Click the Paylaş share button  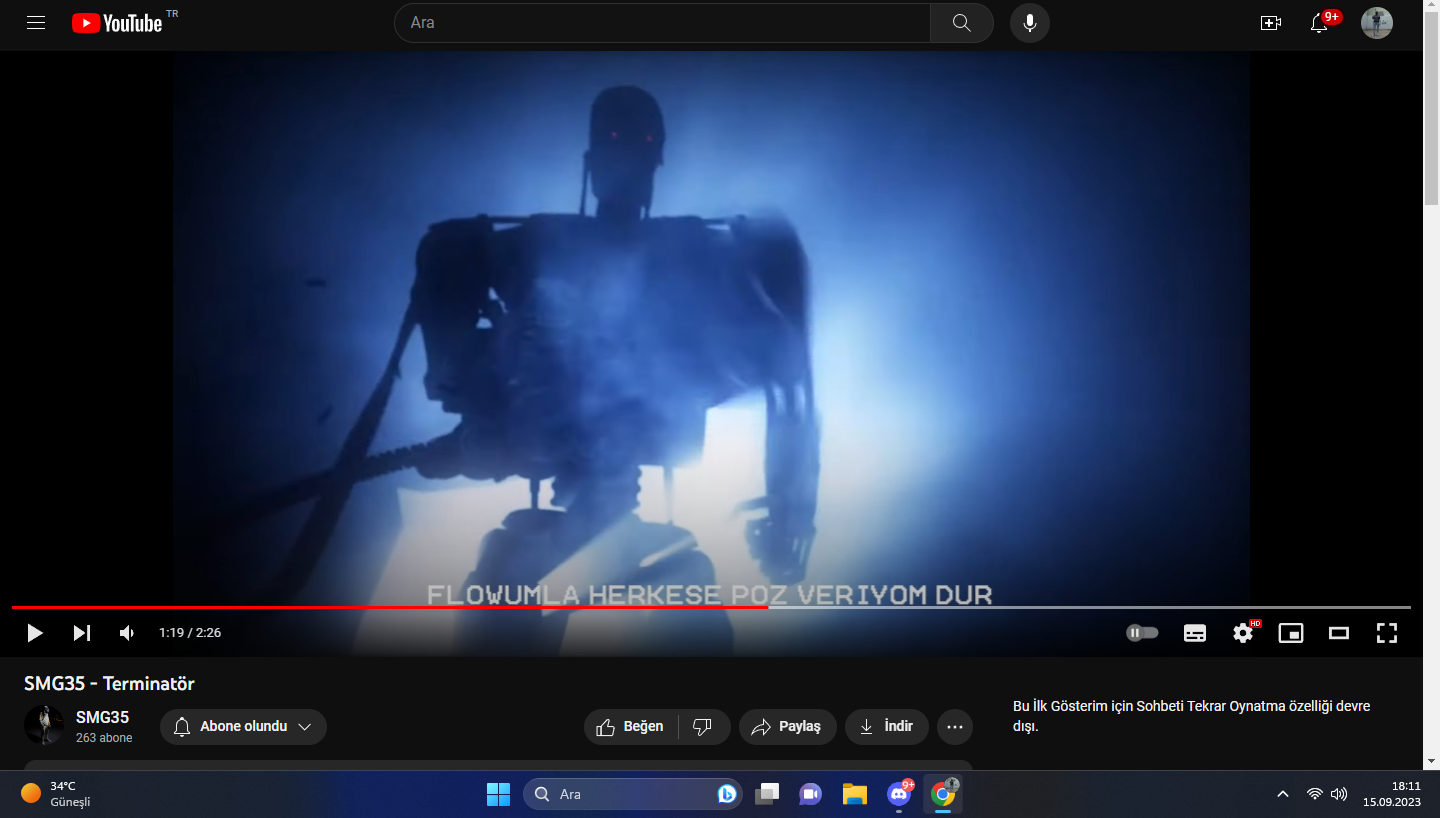(x=787, y=727)
